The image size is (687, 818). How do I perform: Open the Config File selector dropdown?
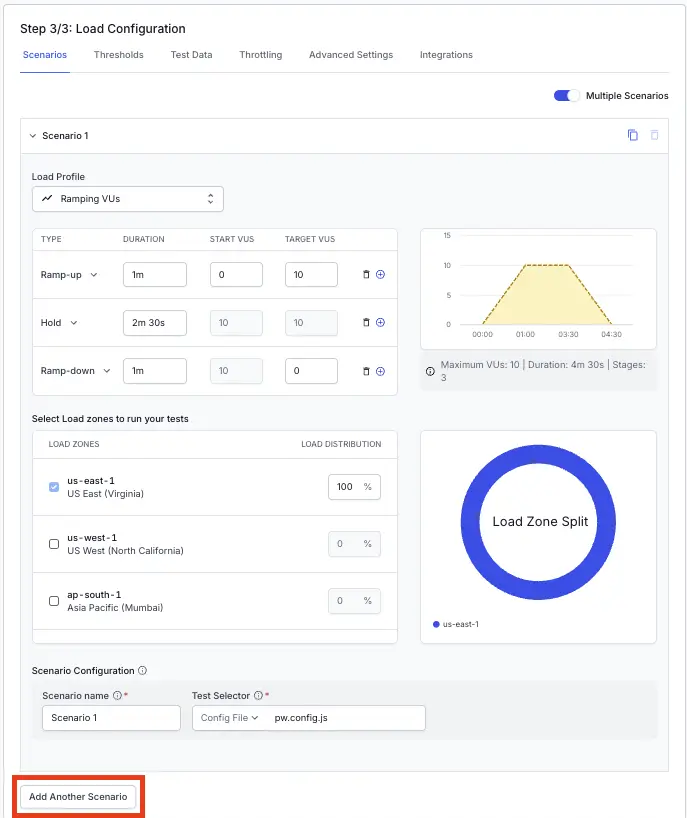(x=230, y=718)
